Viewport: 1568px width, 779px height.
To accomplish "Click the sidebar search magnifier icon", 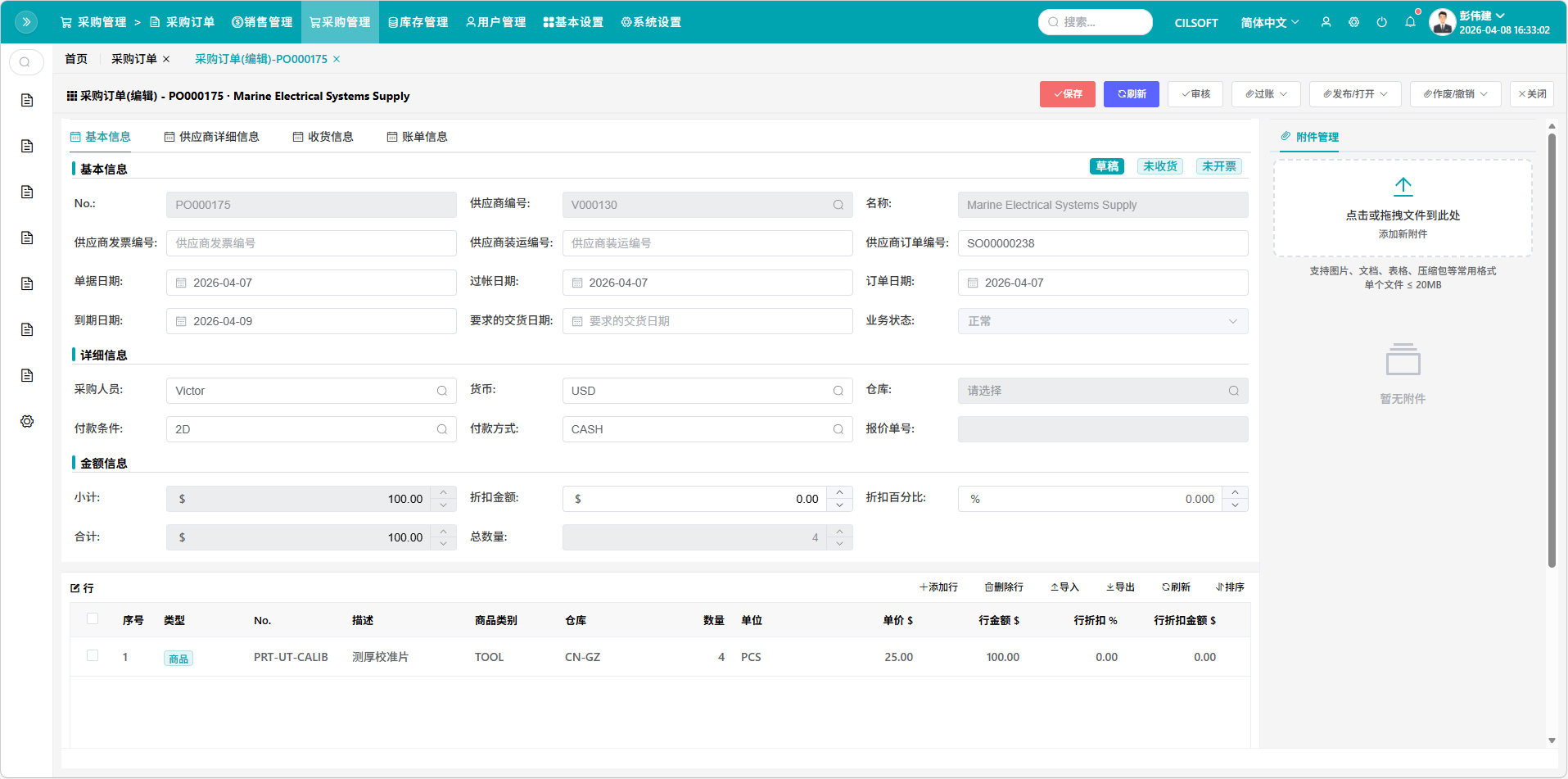I will pyautogui.click(x=25, y=62).
